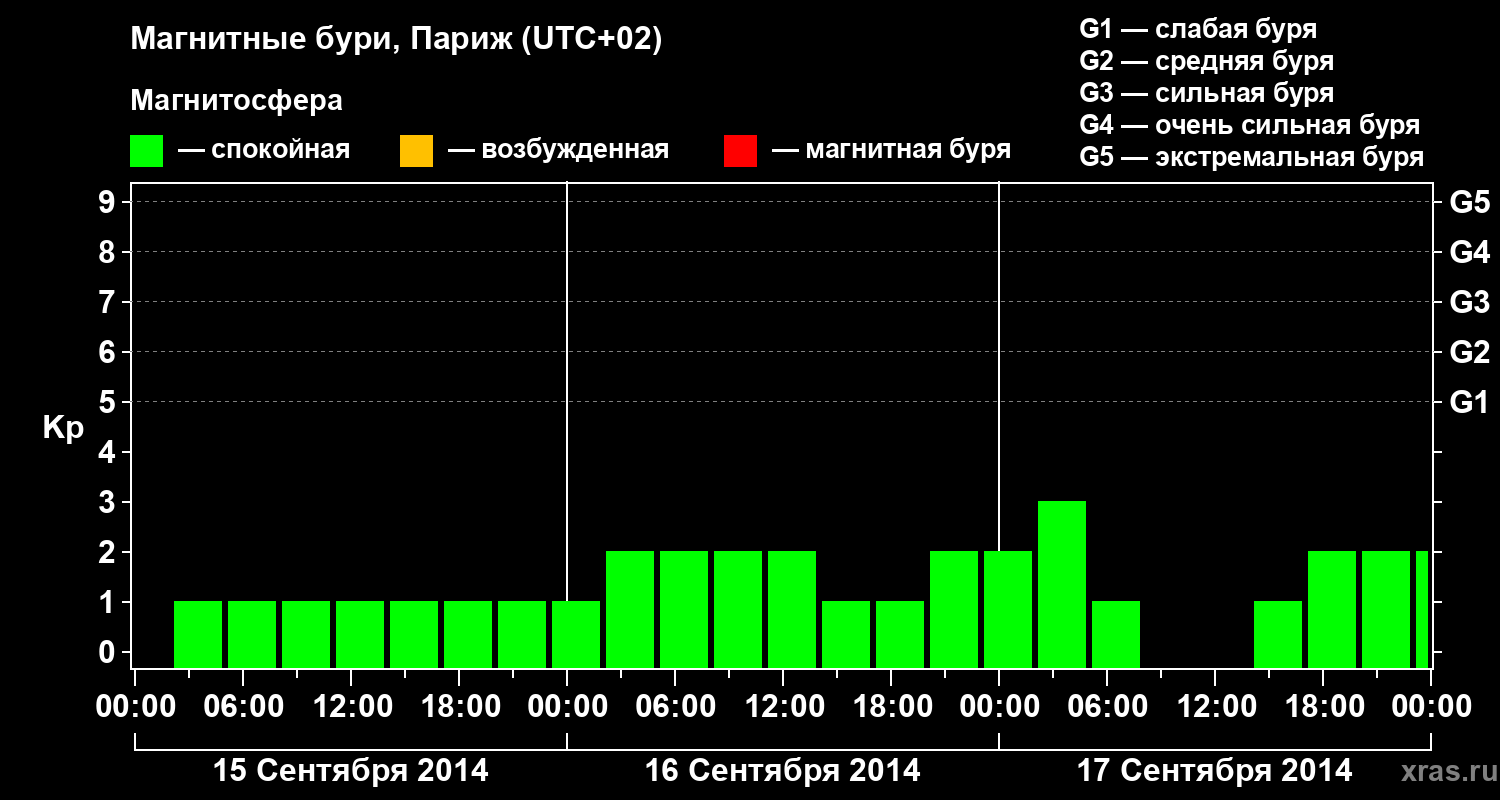Click the G4 label on right axis
This screenshot has height=800, width=1500.
coord(1469,252)
